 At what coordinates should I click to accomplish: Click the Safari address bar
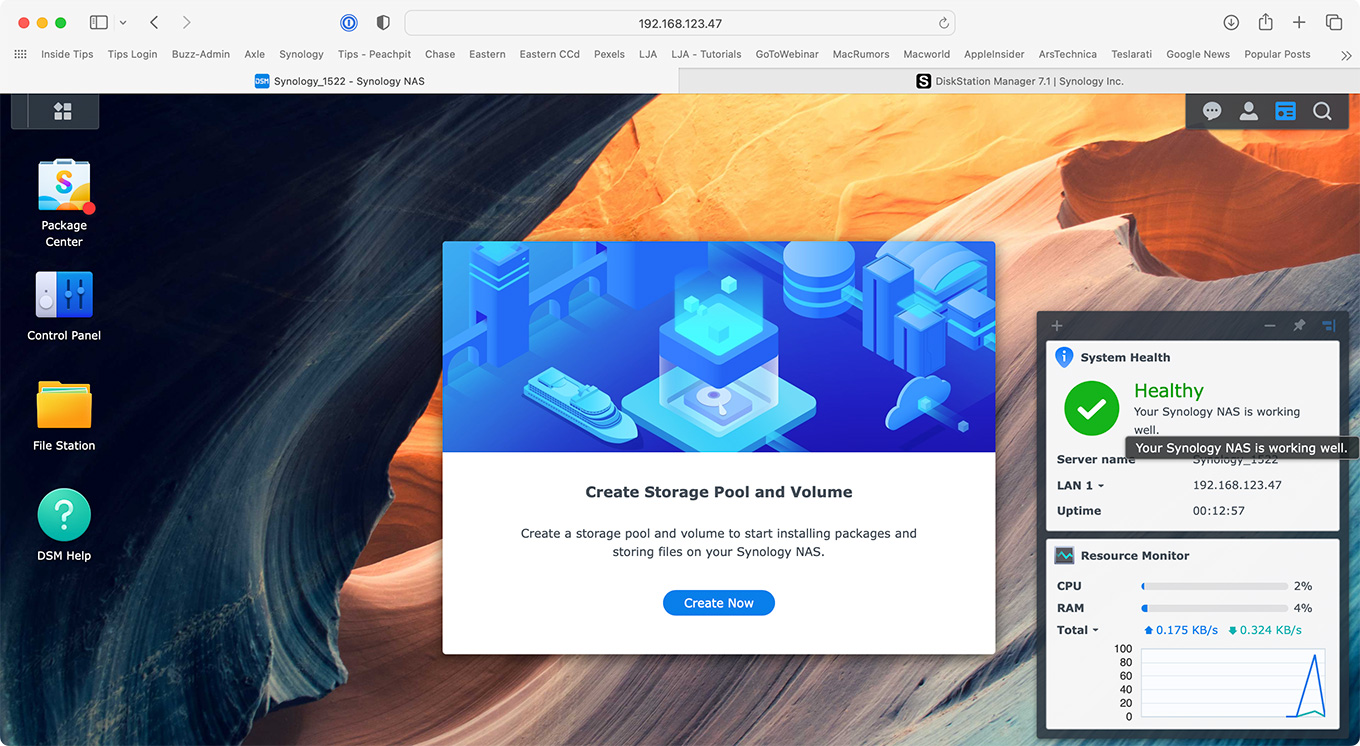679,23
